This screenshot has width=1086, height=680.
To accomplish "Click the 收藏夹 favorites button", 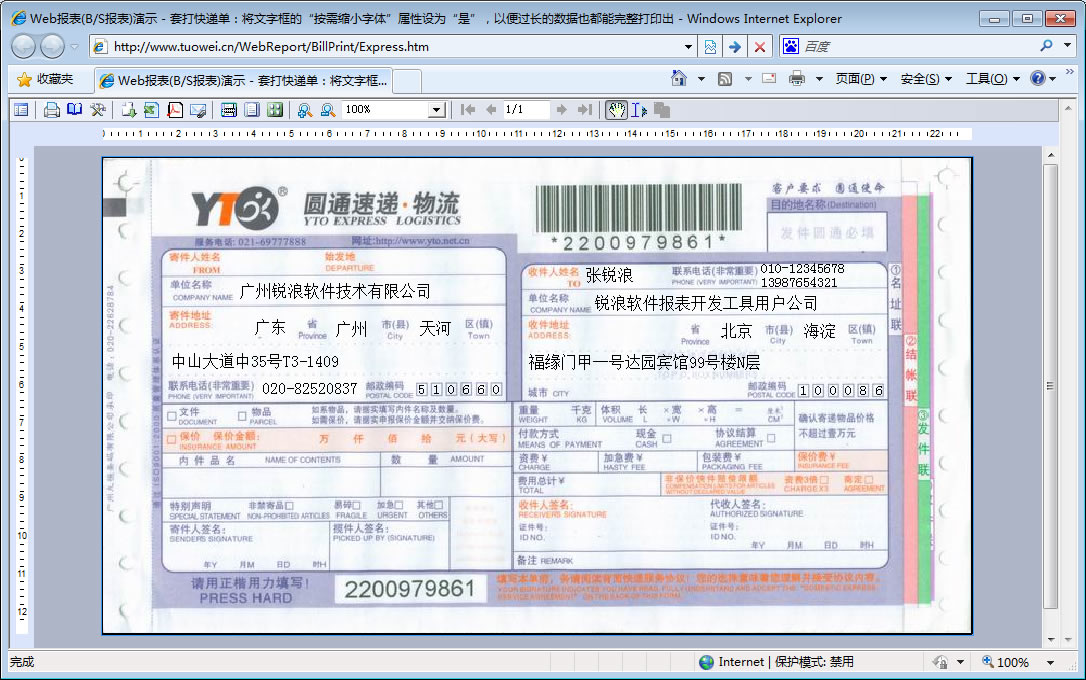I will click(45, 79).
